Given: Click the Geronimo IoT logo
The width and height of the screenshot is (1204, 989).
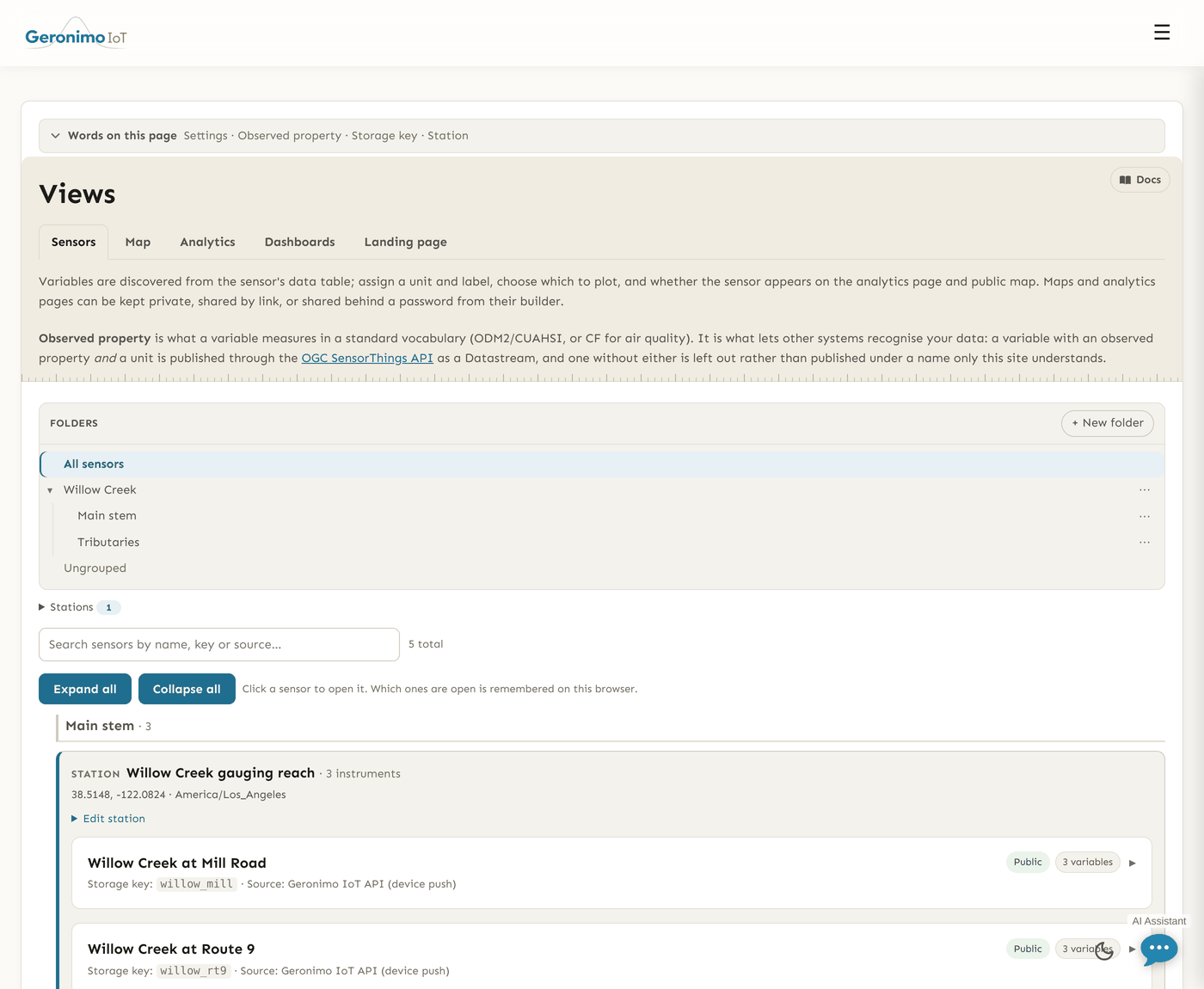Looking at the screenshot, I should tap(77, 34).
